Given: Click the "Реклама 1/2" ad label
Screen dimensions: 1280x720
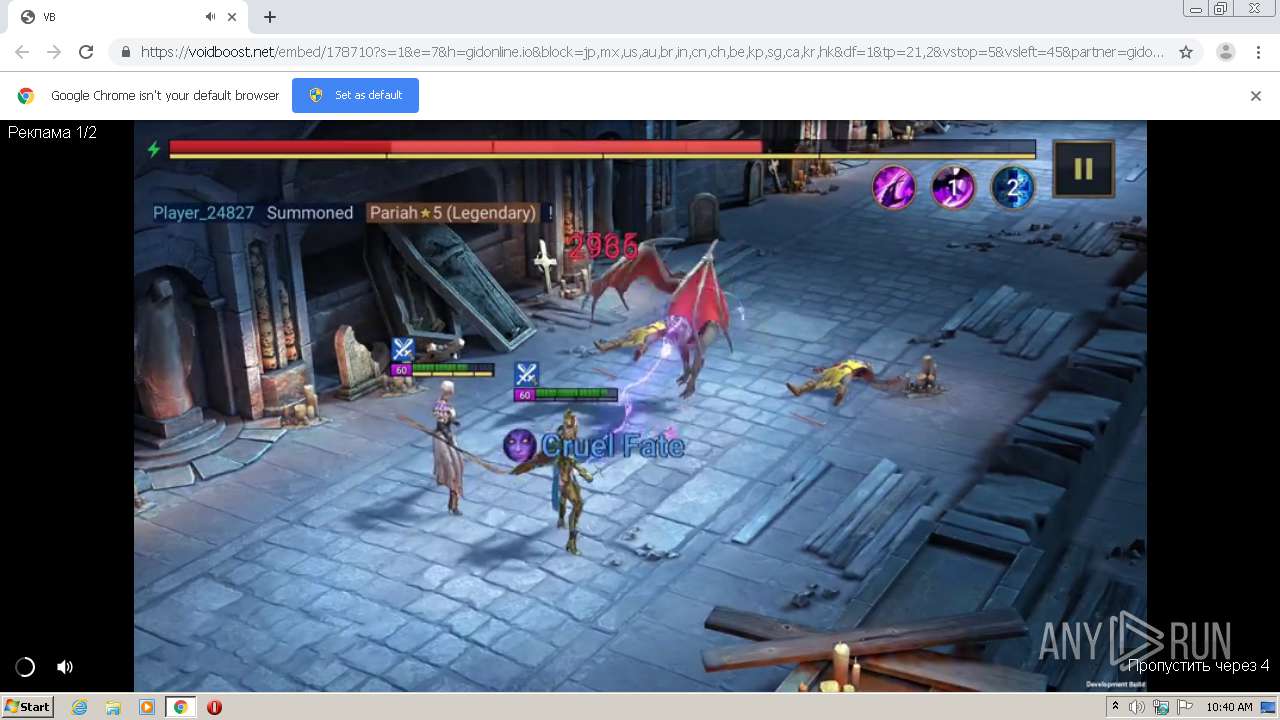Looking at the screenshot, I should pos(52,132).
